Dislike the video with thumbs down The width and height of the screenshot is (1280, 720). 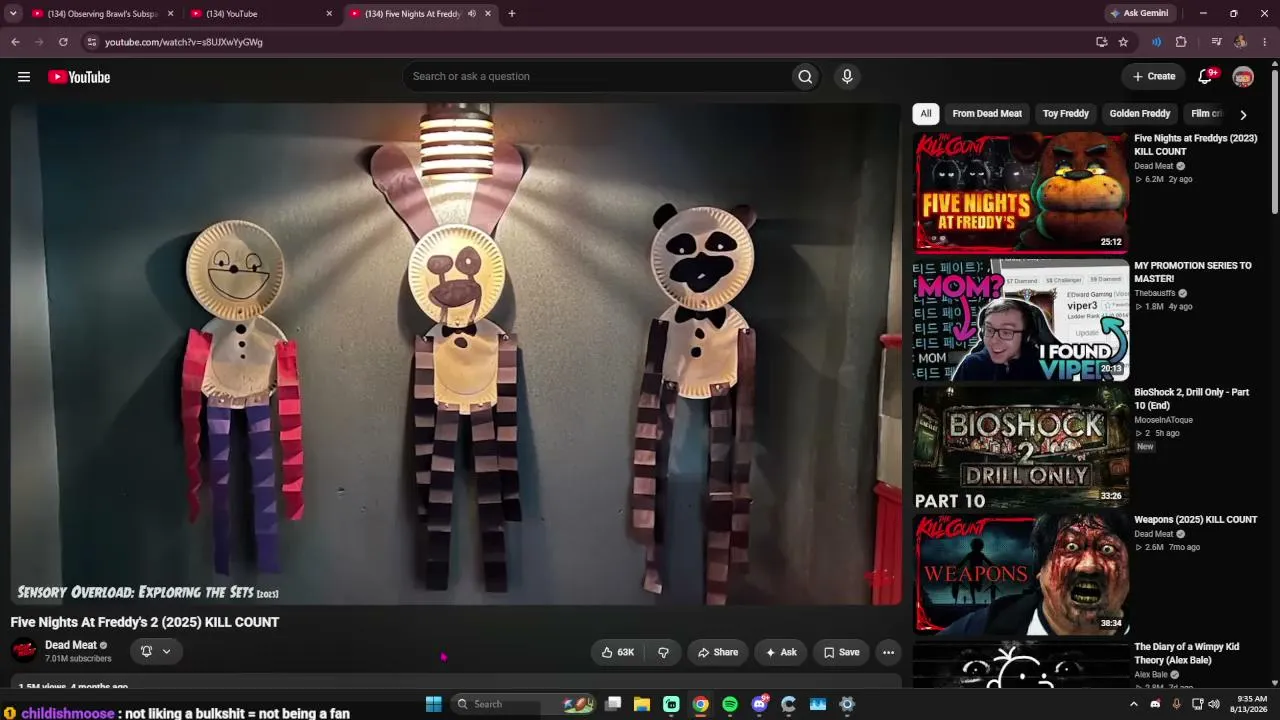[663, 652]
